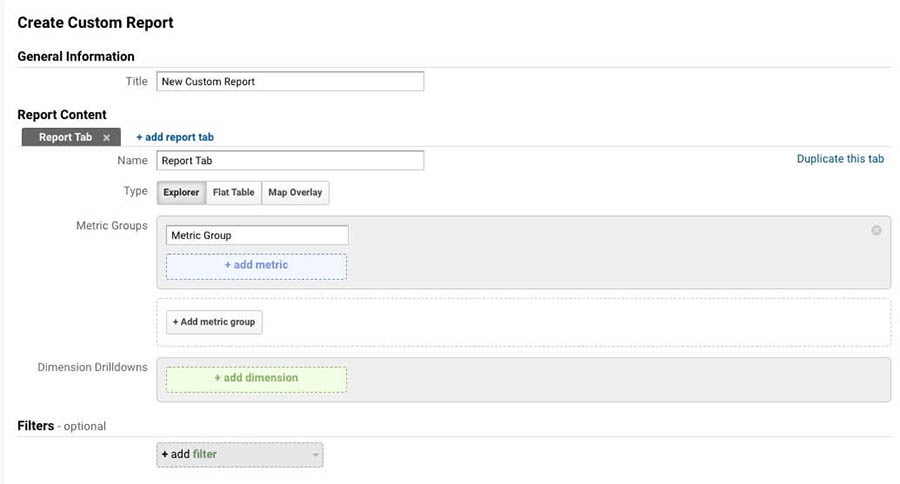Screen dimensions: 900x484
Task: Open the + add filter menu
Action: tap(240, 455)
